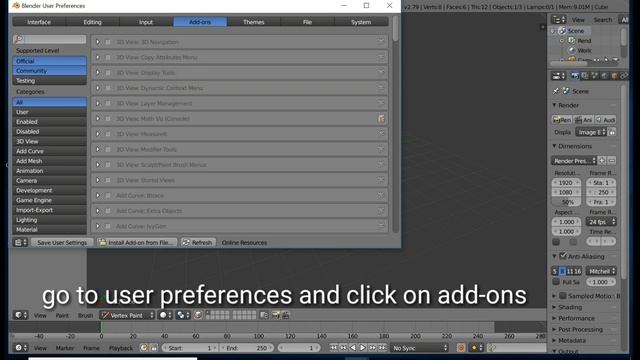Switch to the Themes preferences tab
This screenshot has height=360, width=640.
[254, 22]
